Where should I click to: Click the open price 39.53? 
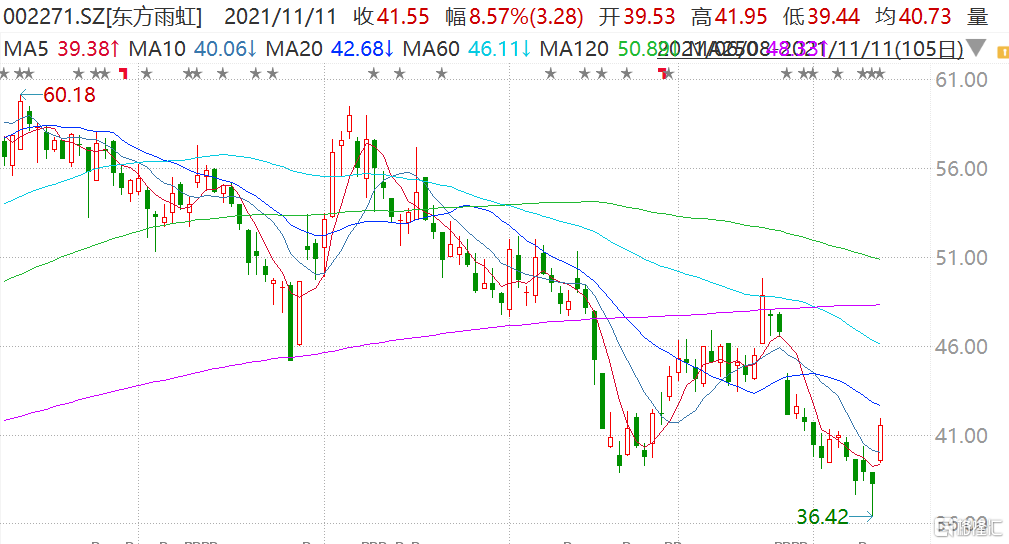(x=650, y=17)
